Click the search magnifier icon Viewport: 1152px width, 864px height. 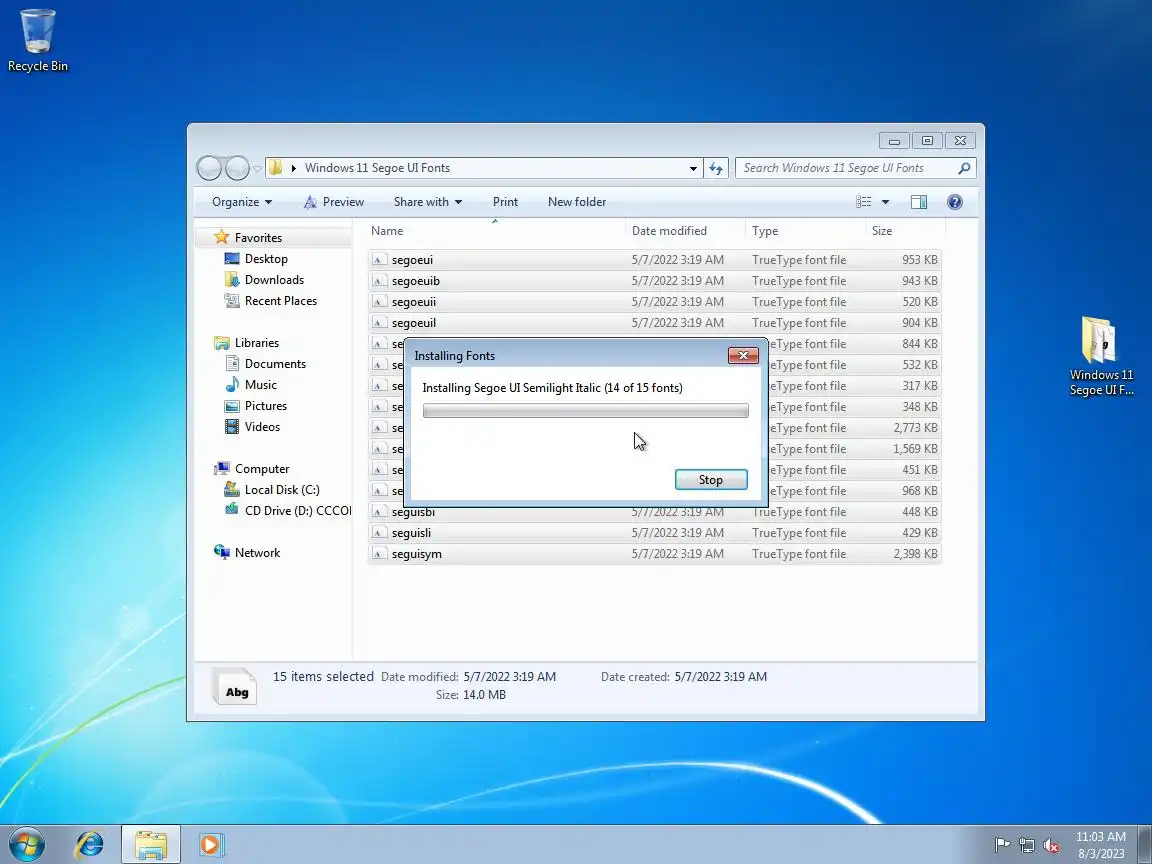click(965, 168)
